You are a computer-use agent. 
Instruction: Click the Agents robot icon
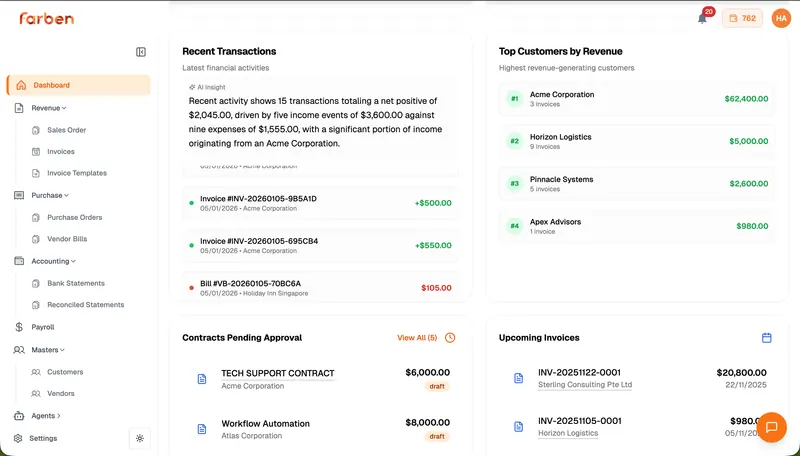[x=19, y=416]
